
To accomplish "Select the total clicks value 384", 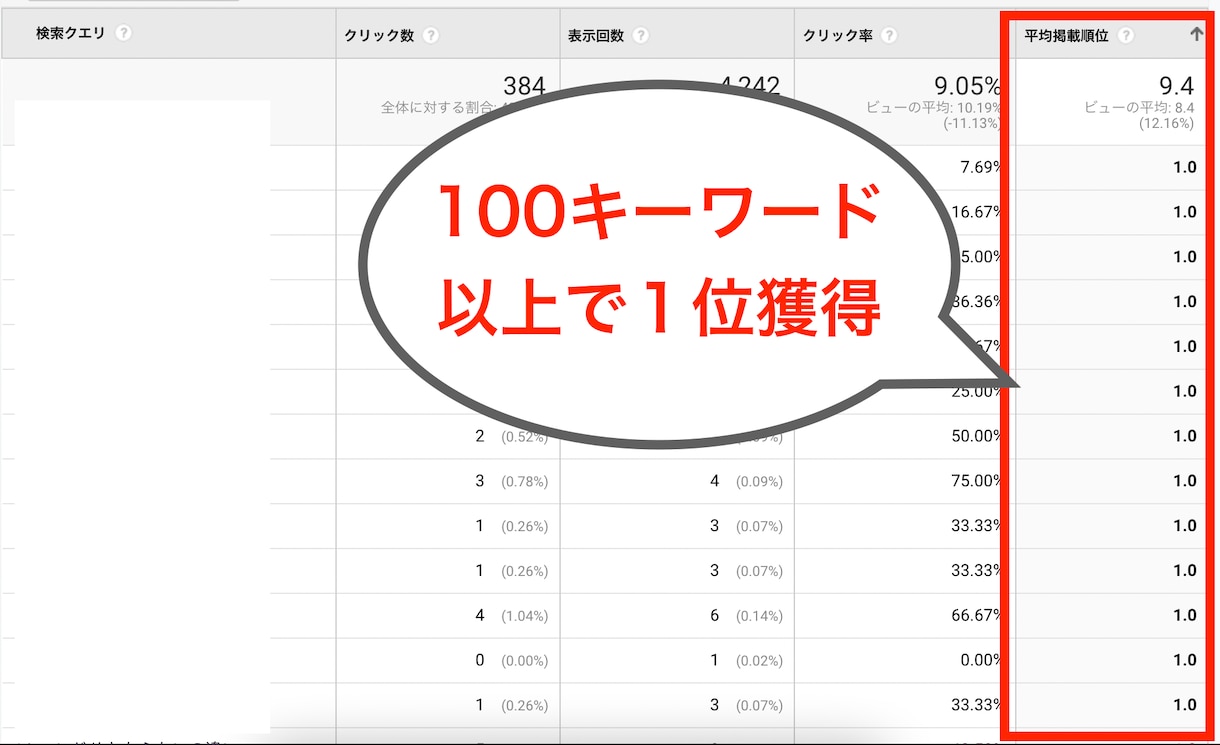I will pos(525,86).
